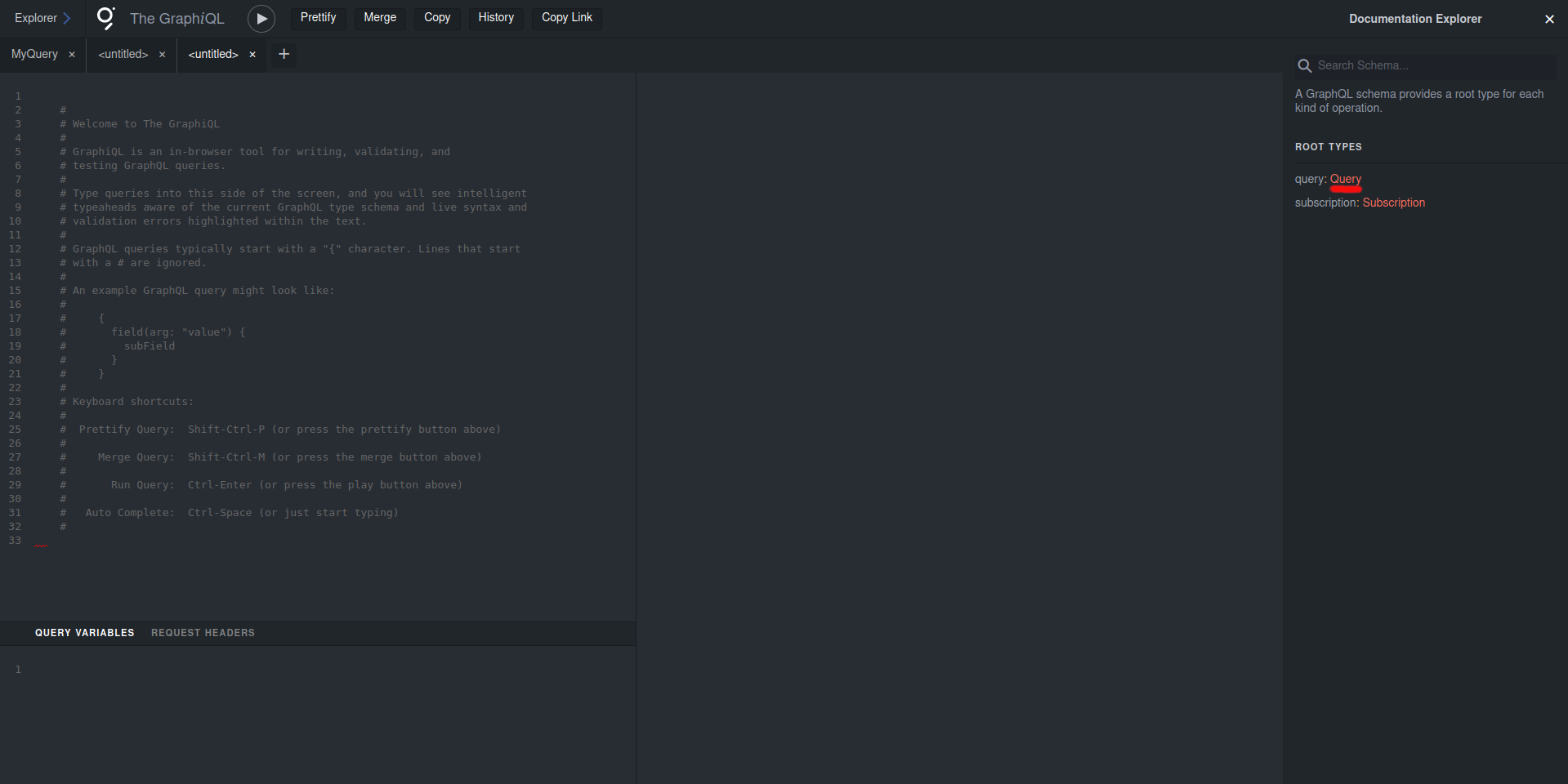Run the query with the play button
Screen dimensions: 1568x784
261,18
